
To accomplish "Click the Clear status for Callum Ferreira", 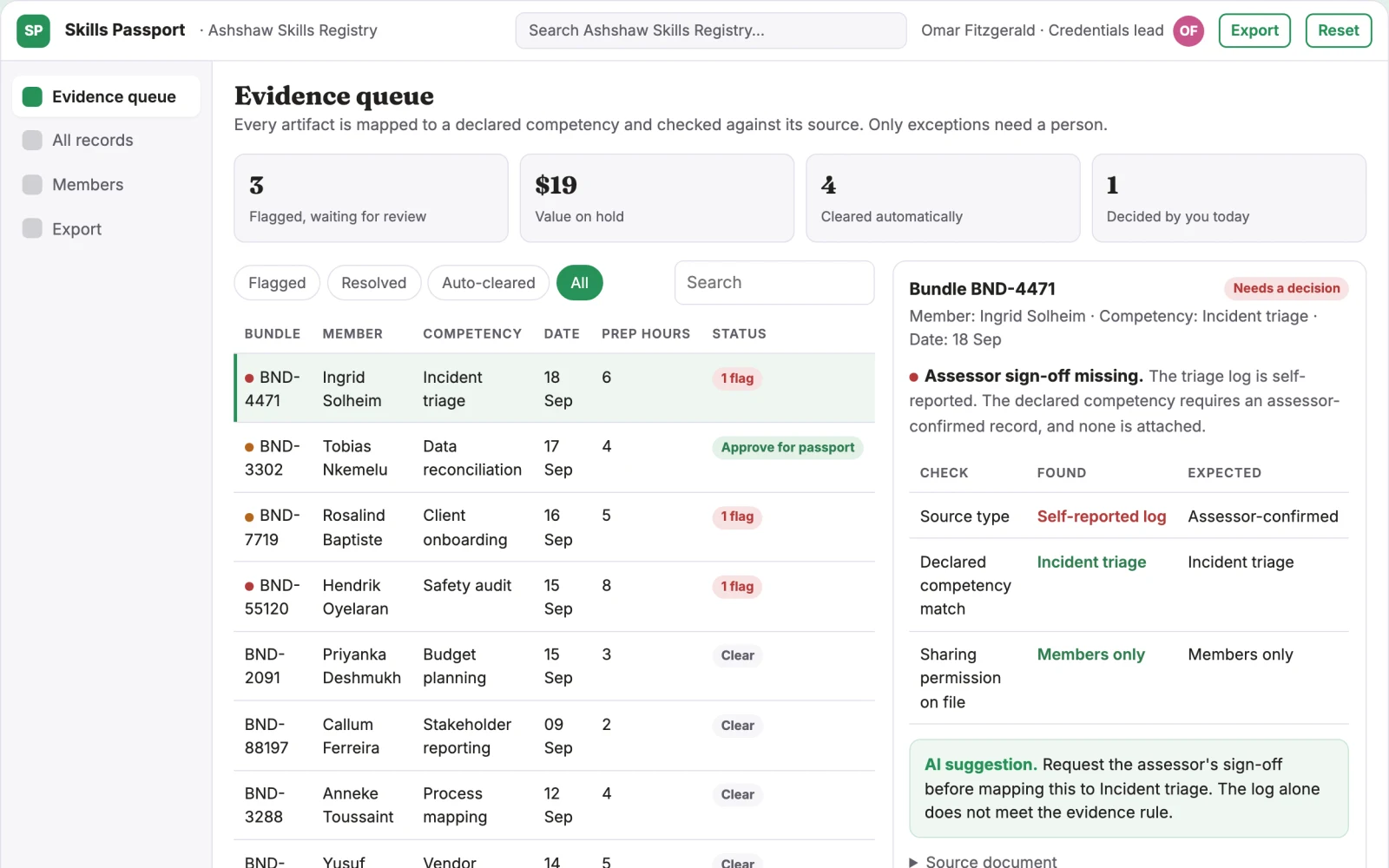I will pyautogui.click(x=738, y=726).
